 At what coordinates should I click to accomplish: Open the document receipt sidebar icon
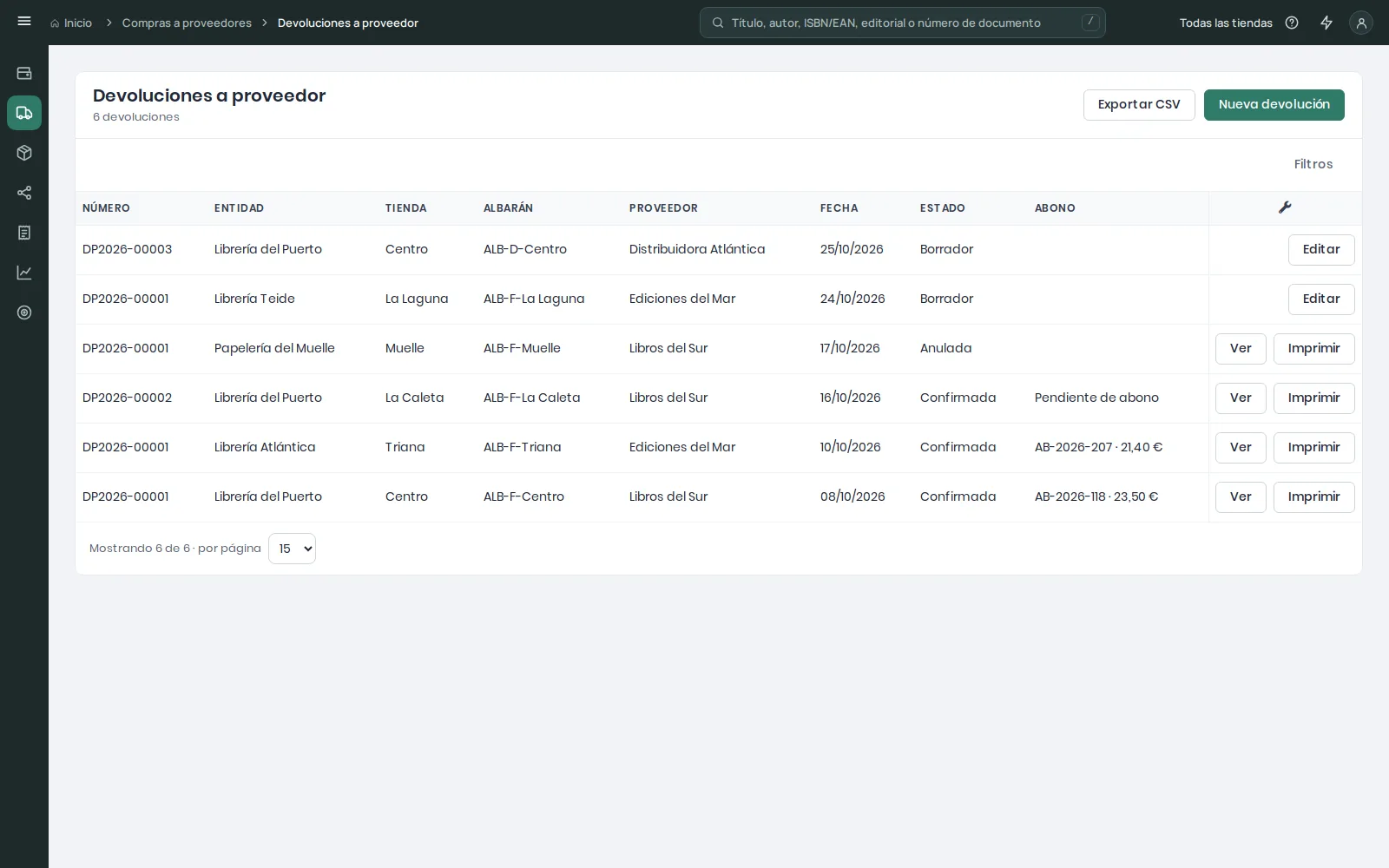(x=24, y=233)
